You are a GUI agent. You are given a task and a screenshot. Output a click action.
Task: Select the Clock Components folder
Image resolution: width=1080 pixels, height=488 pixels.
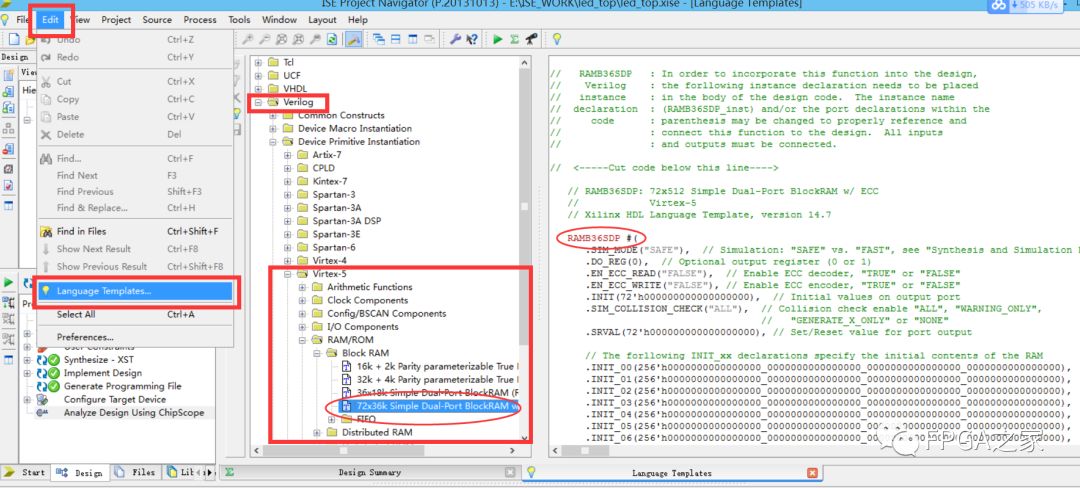pos(368,300)
